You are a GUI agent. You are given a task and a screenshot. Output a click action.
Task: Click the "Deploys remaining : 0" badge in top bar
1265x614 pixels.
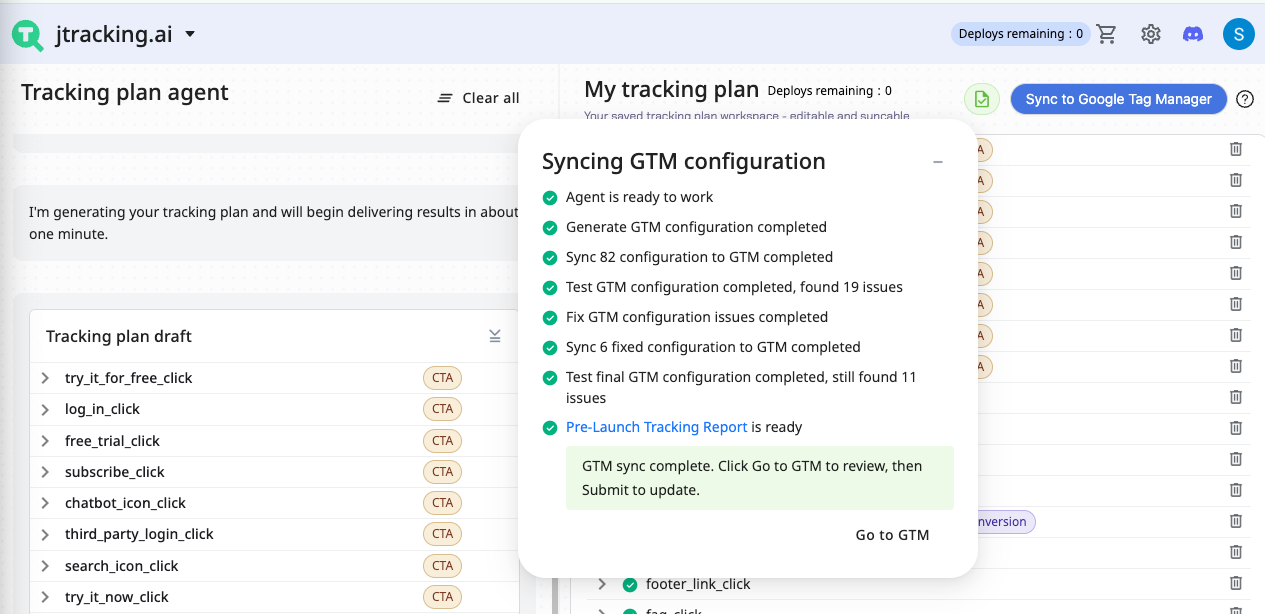click(1020, 34)
